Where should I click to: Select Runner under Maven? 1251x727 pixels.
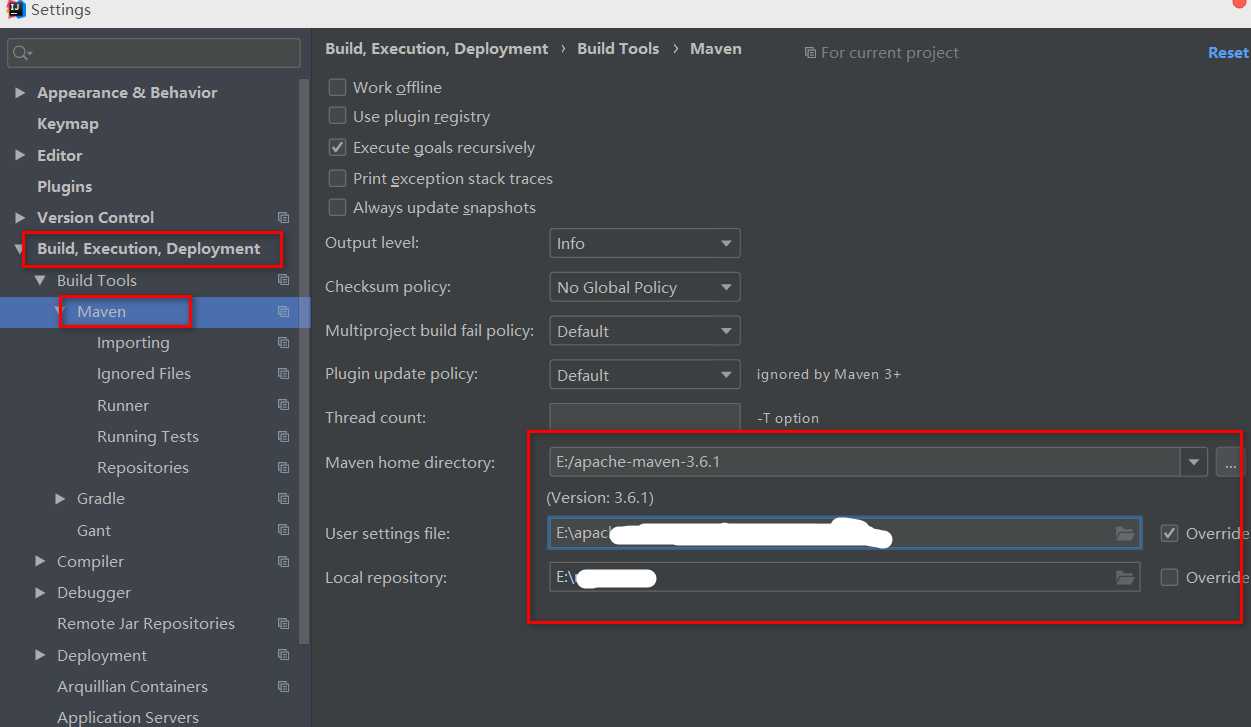[x=123, y=406]
